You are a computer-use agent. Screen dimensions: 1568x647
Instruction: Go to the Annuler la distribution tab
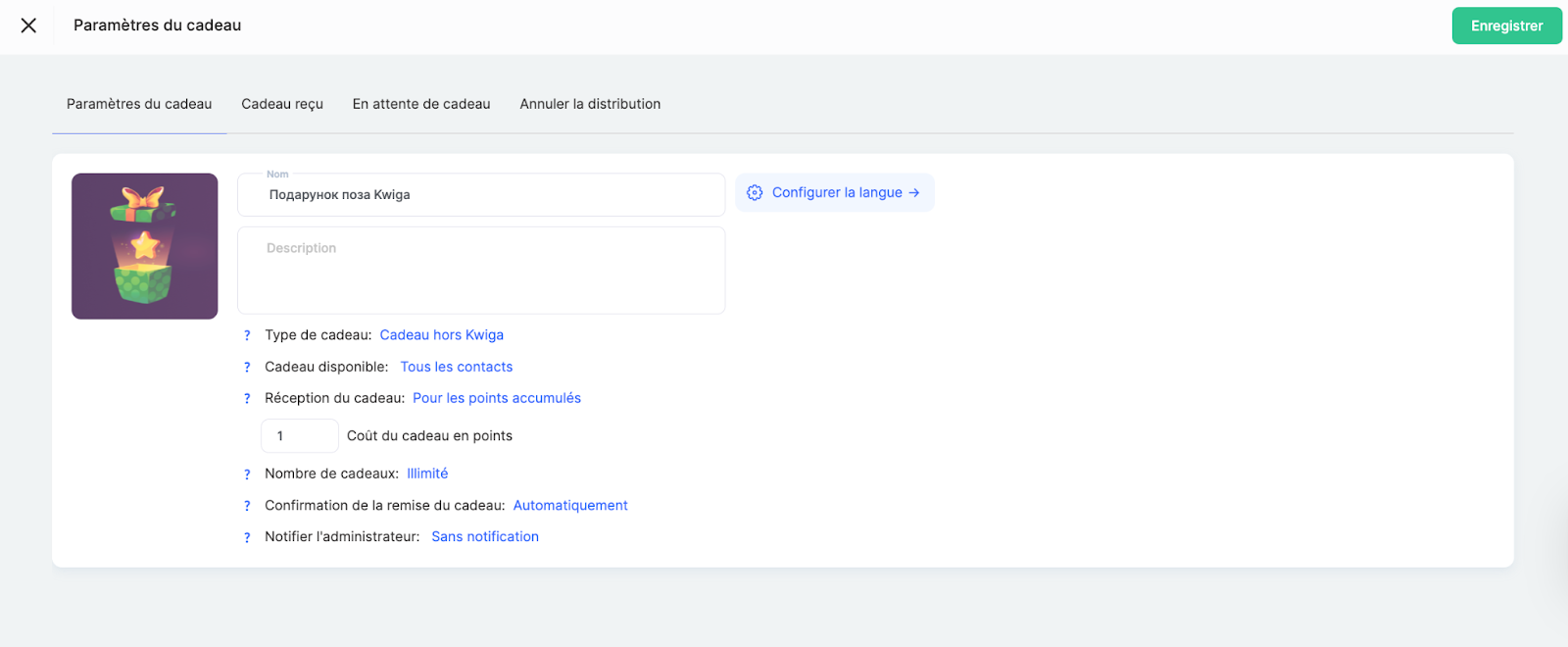point(590,104)
